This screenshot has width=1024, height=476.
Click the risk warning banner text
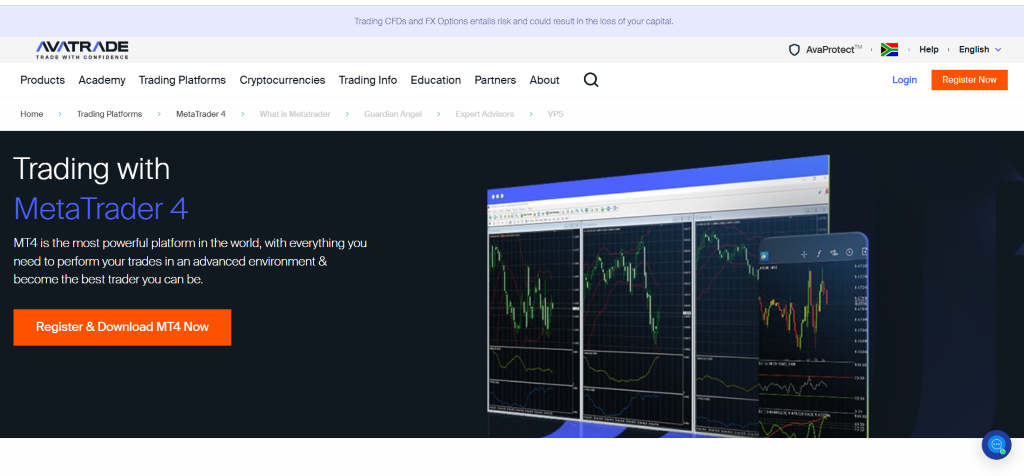[513, 22]
